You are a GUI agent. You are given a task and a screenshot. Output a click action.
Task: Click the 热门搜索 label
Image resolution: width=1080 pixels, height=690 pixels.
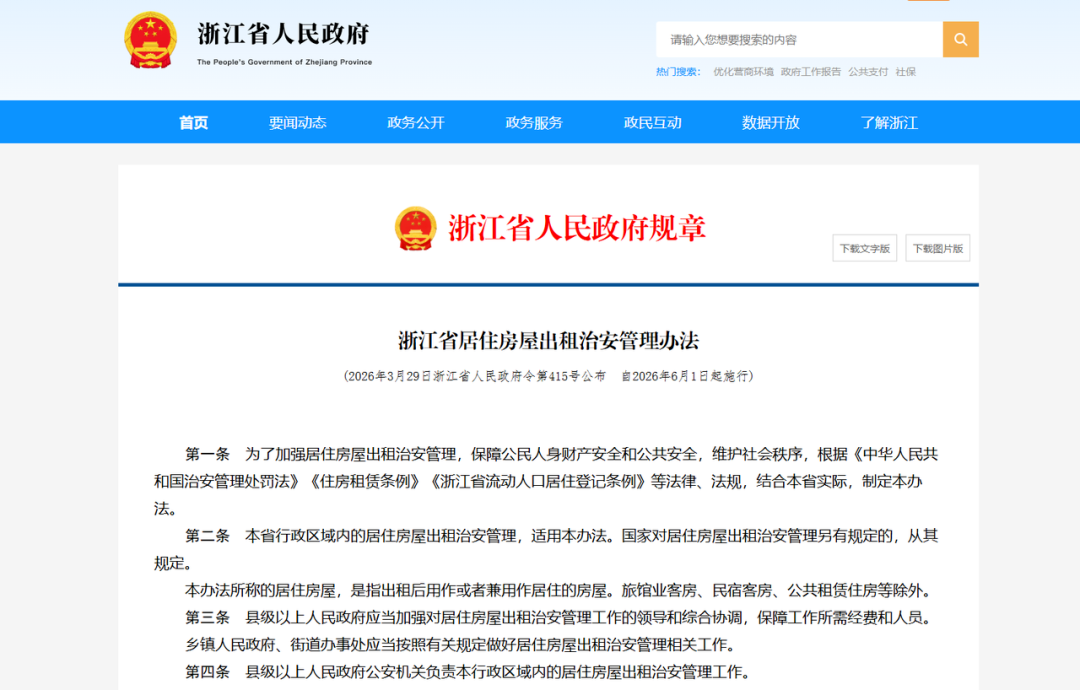678,72
